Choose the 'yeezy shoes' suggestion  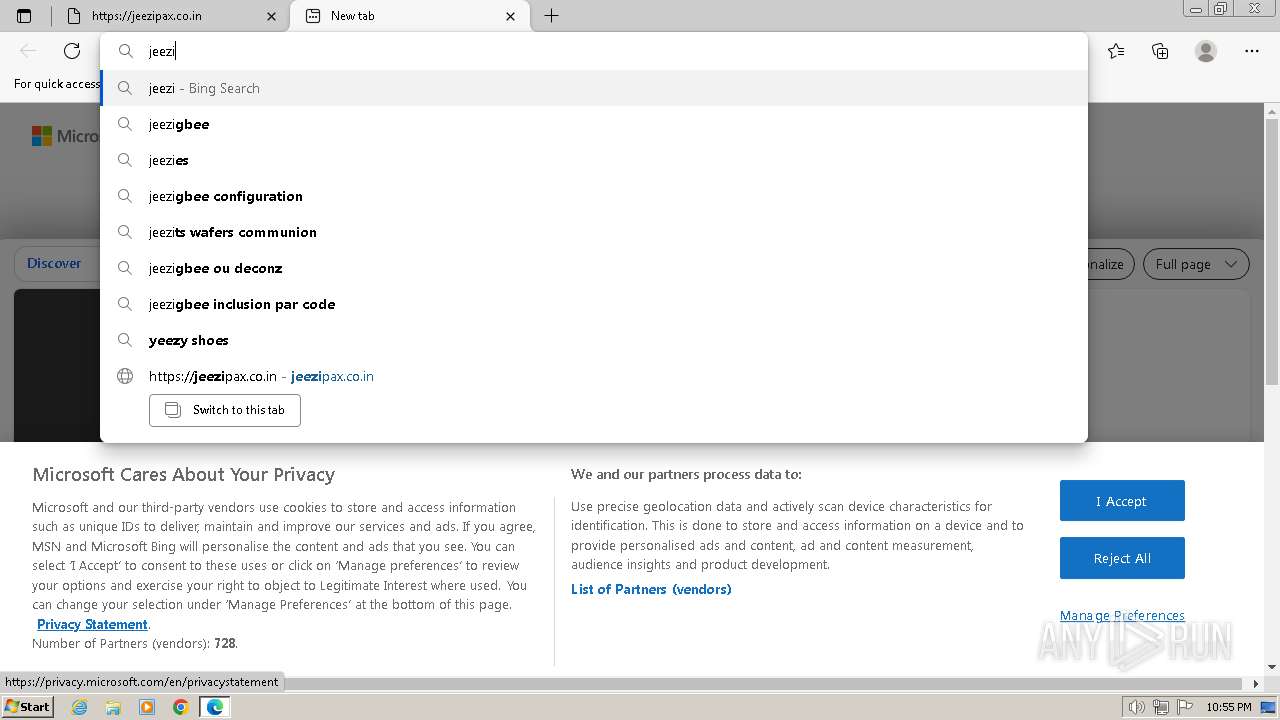click(594, 340)
